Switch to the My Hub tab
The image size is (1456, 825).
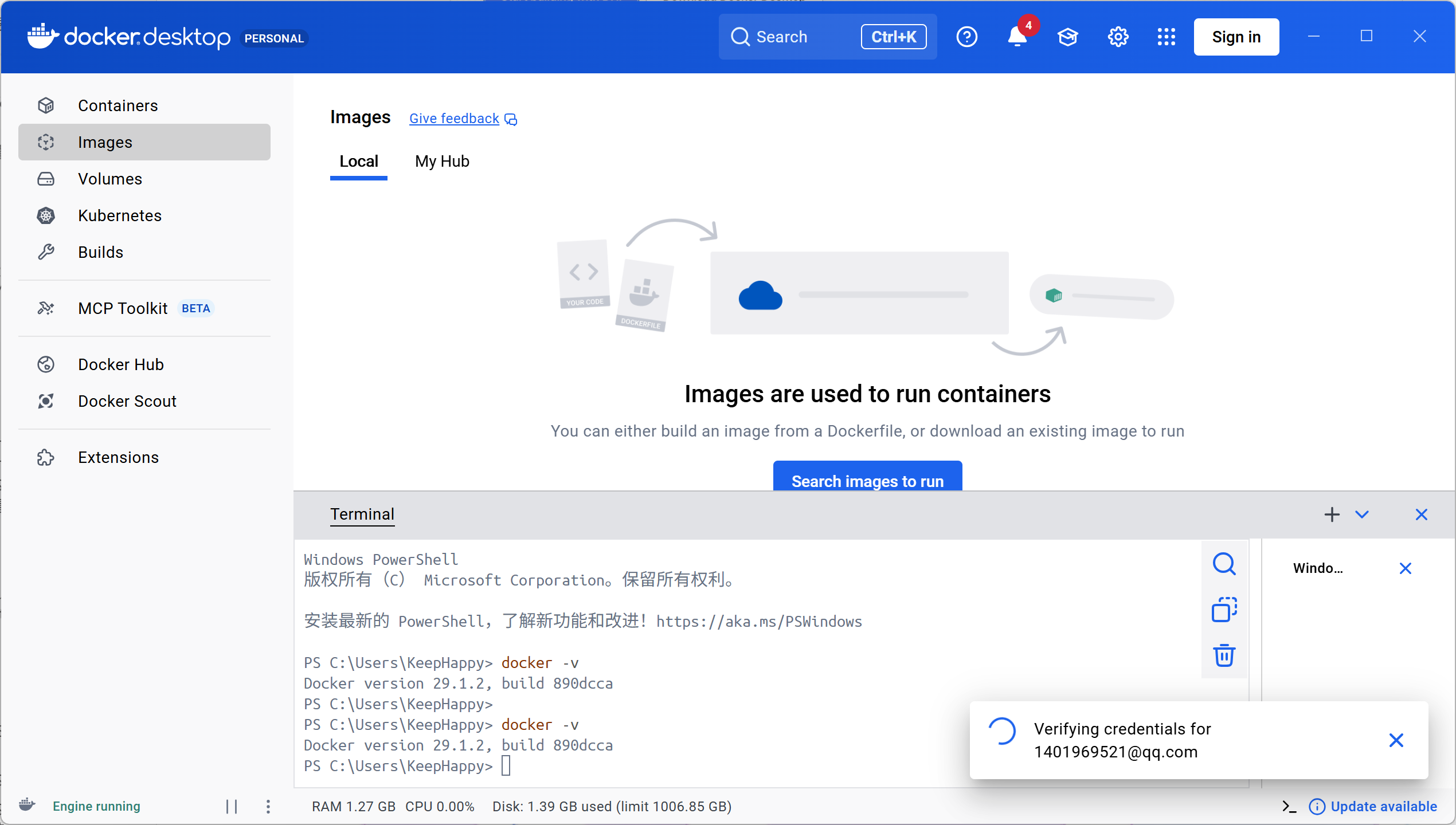click(442, 162)
